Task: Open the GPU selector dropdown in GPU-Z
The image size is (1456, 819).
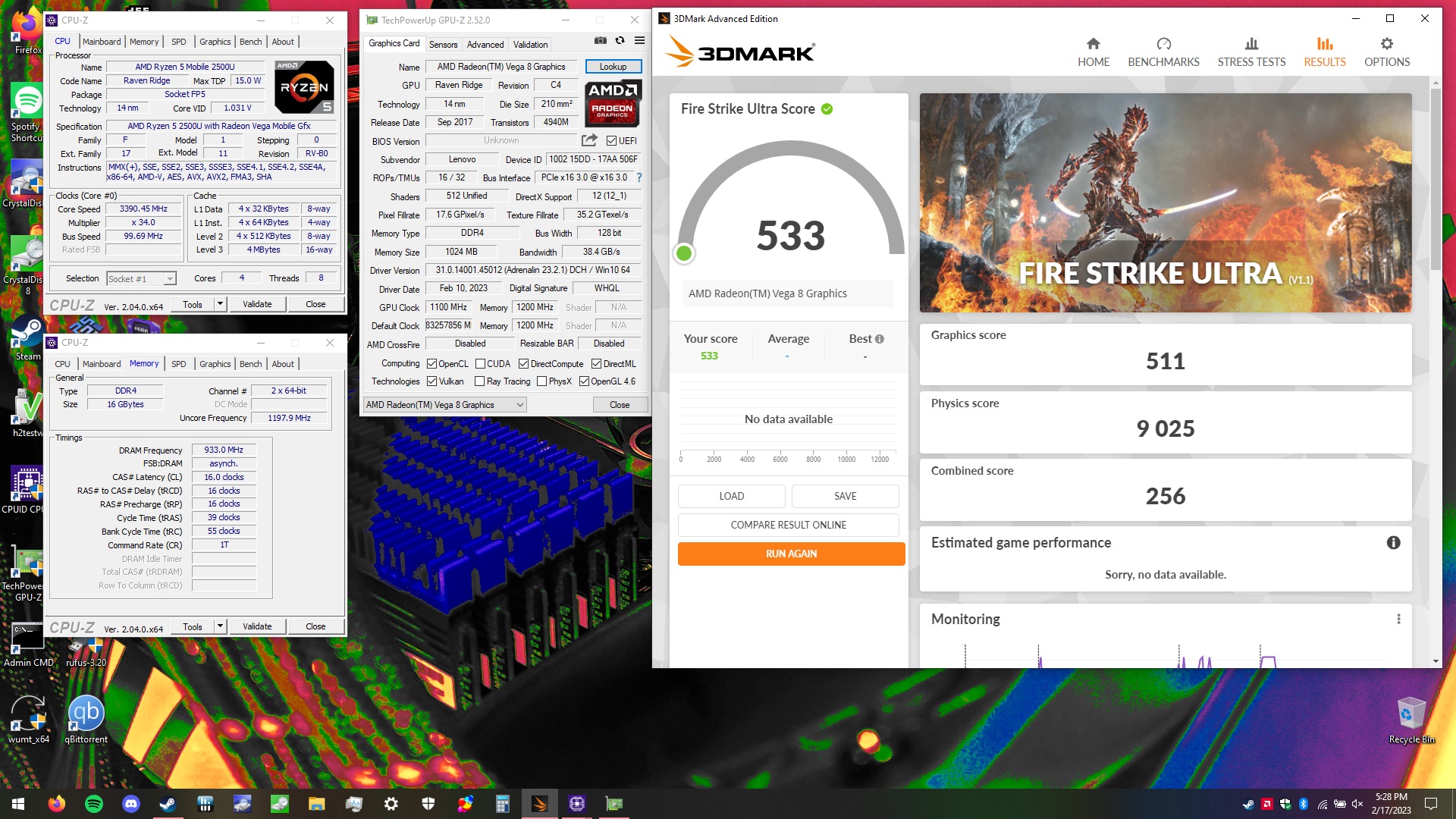Action: pos(444,405)
